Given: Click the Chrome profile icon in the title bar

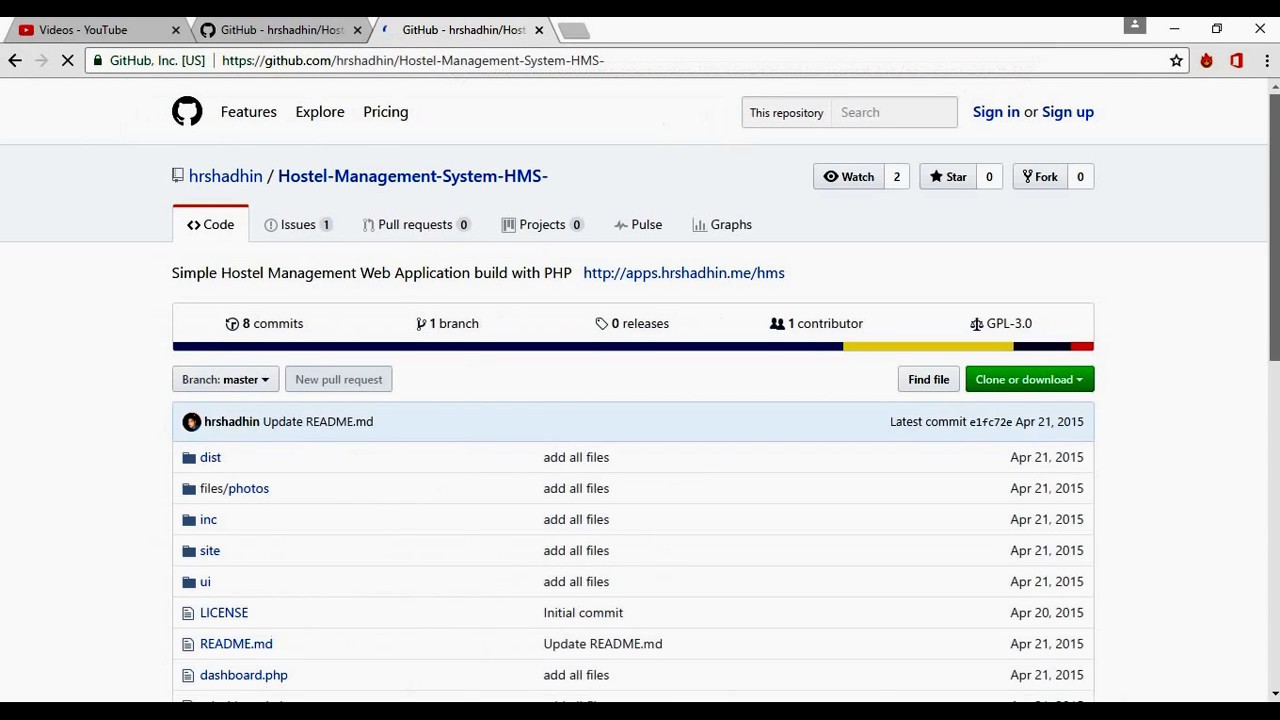Looking at the screenshot, I should (1134, 26).
